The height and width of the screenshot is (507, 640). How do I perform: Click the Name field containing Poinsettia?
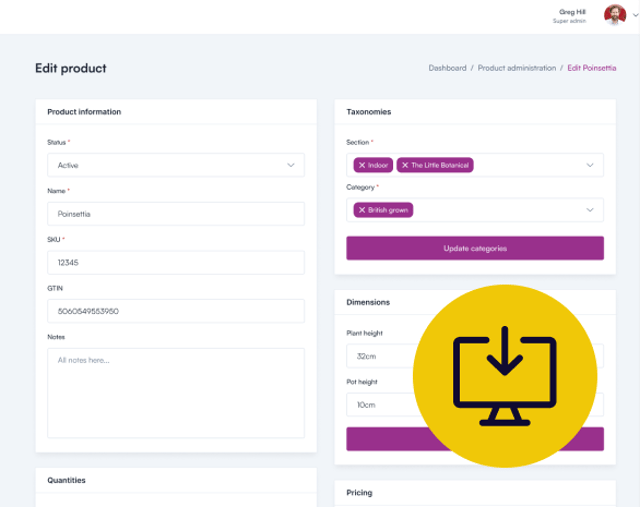176,214
